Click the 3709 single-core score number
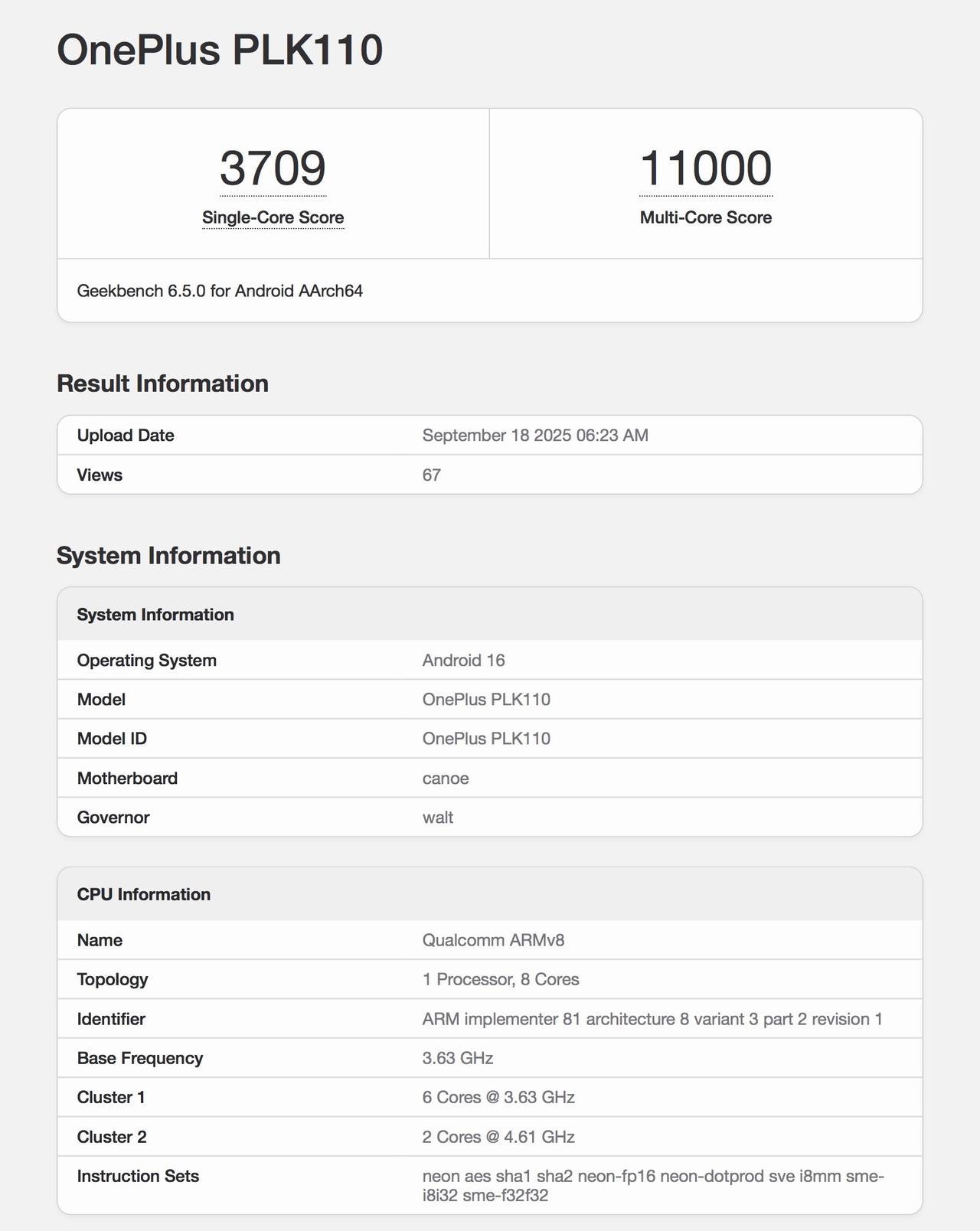The width and height of the screenshot is (980, 1231). point(273,168)
